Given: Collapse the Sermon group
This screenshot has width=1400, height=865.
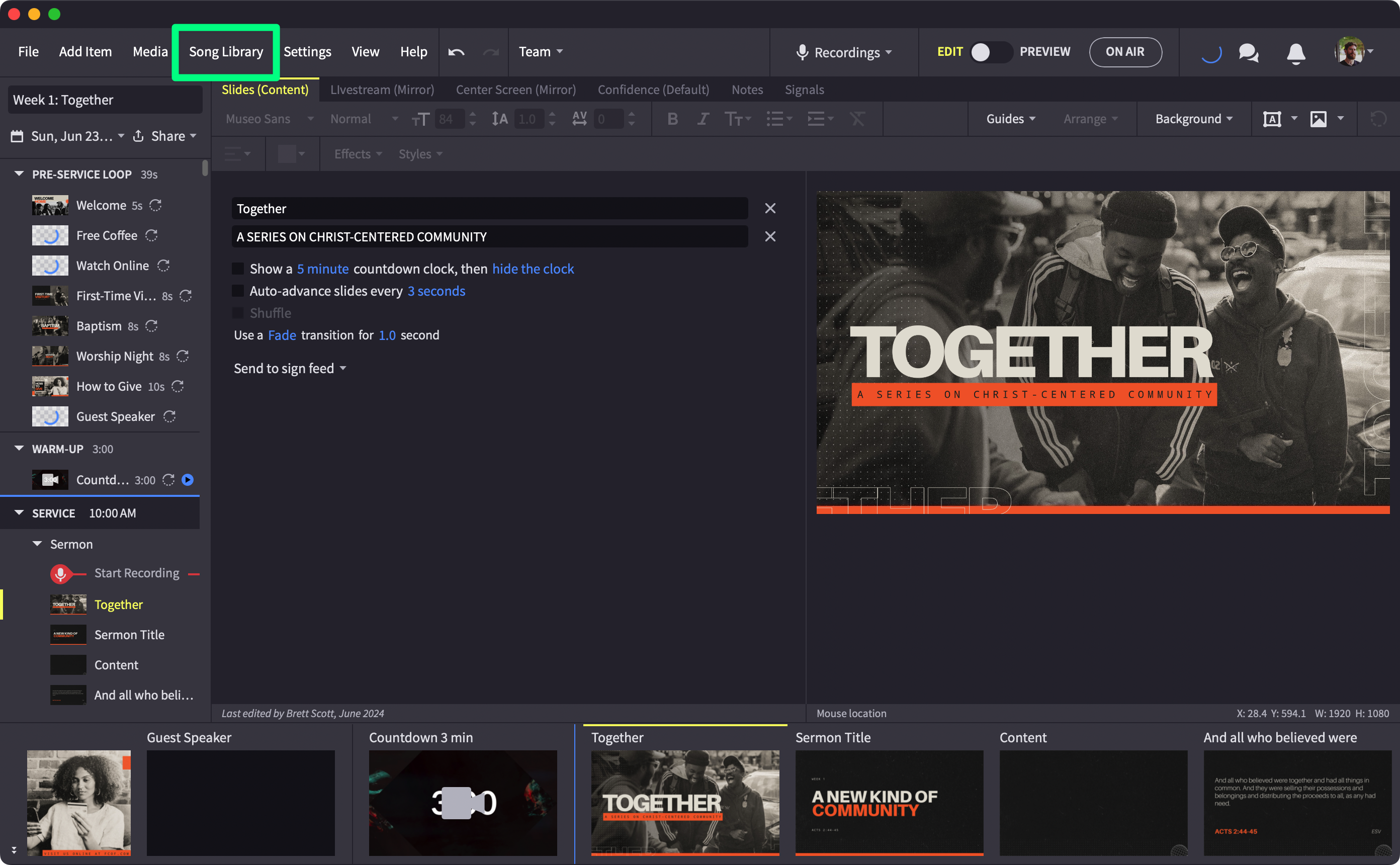Looking at the screenshot, I should (x=37, y=544).
